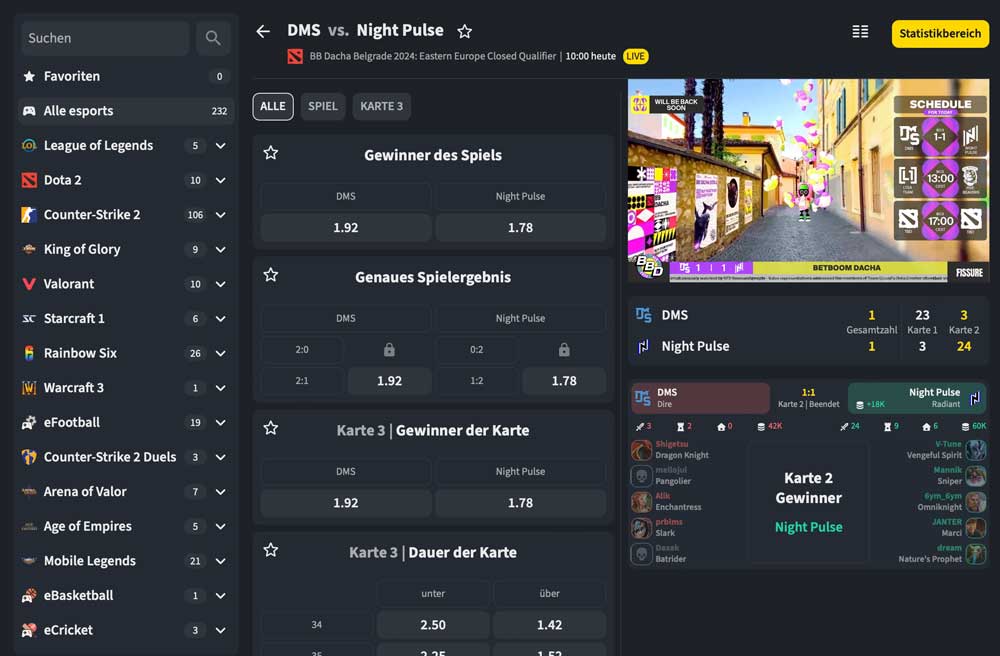Favorite the DMS vs. Night Pulse match star
The height and width of the screenshot is (656, 1000).
click(x=464, y=31)
